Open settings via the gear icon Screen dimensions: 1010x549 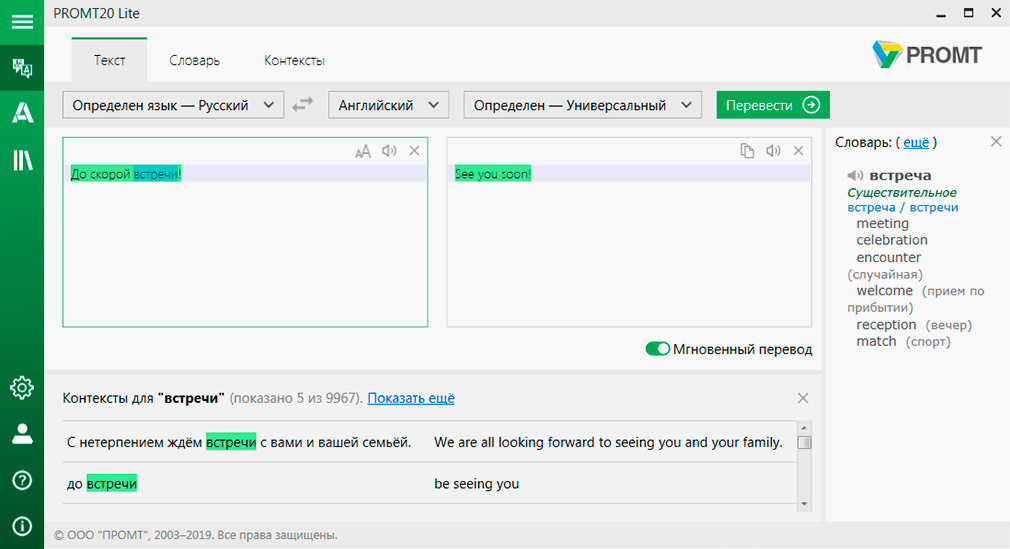[22, 387]
